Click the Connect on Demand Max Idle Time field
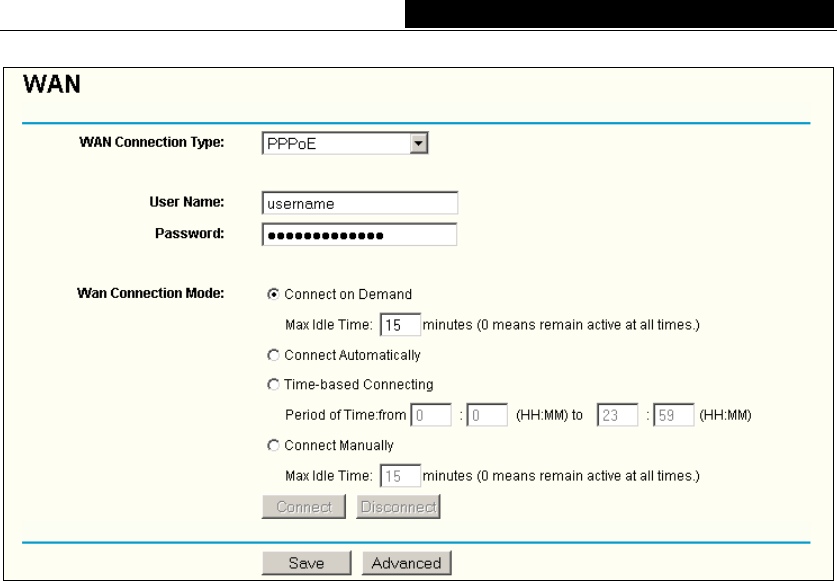 point(400,325)
